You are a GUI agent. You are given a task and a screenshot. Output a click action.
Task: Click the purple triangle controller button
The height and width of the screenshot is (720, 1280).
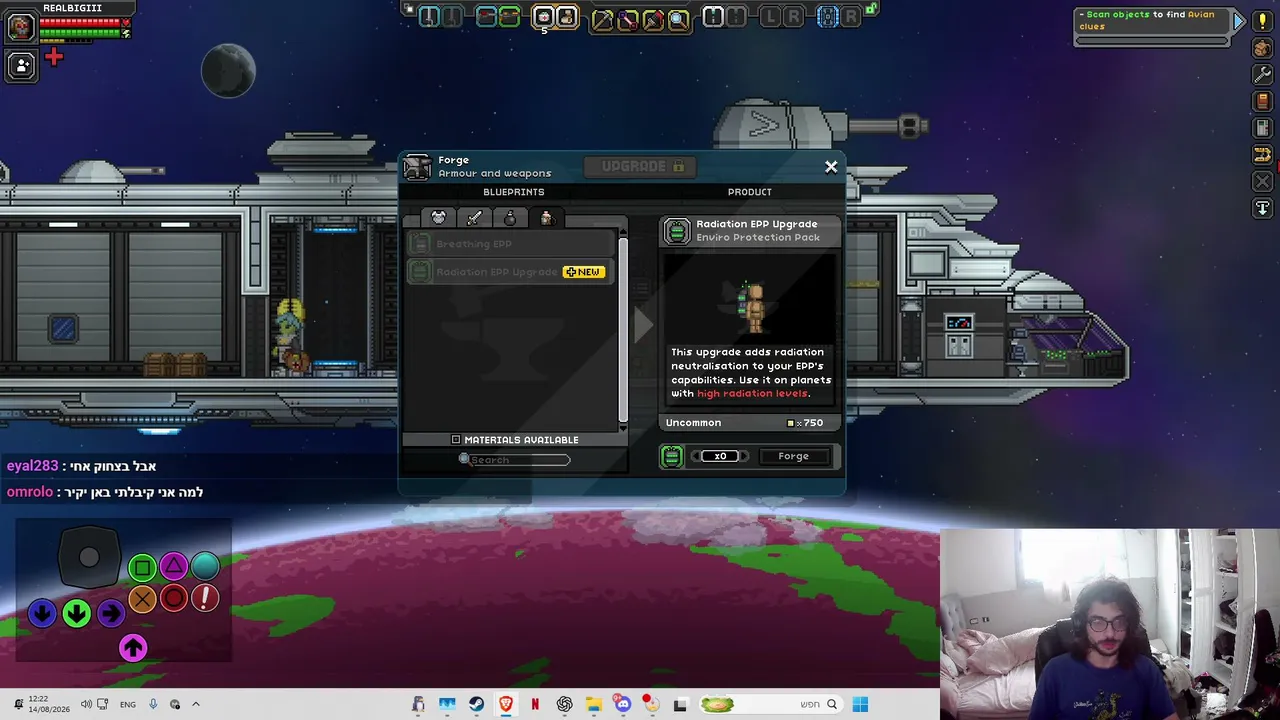174,568
